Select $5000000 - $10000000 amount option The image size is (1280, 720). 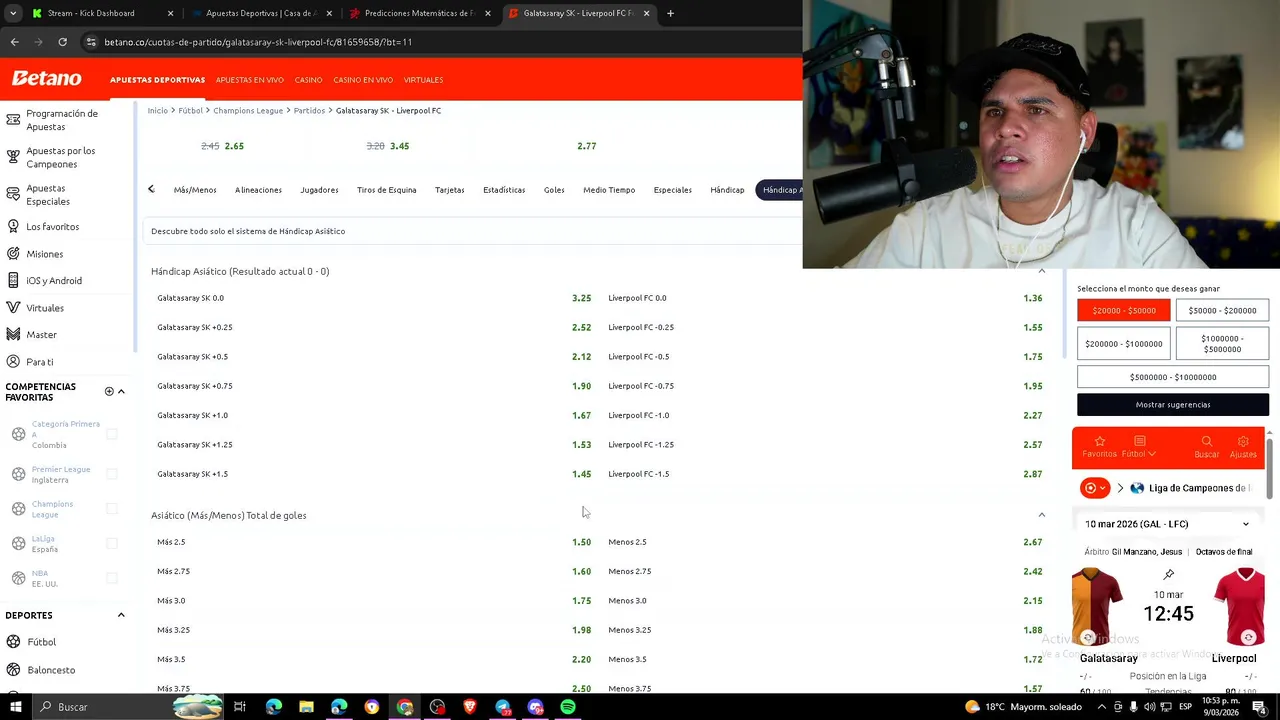click(x=1173, y=377)
